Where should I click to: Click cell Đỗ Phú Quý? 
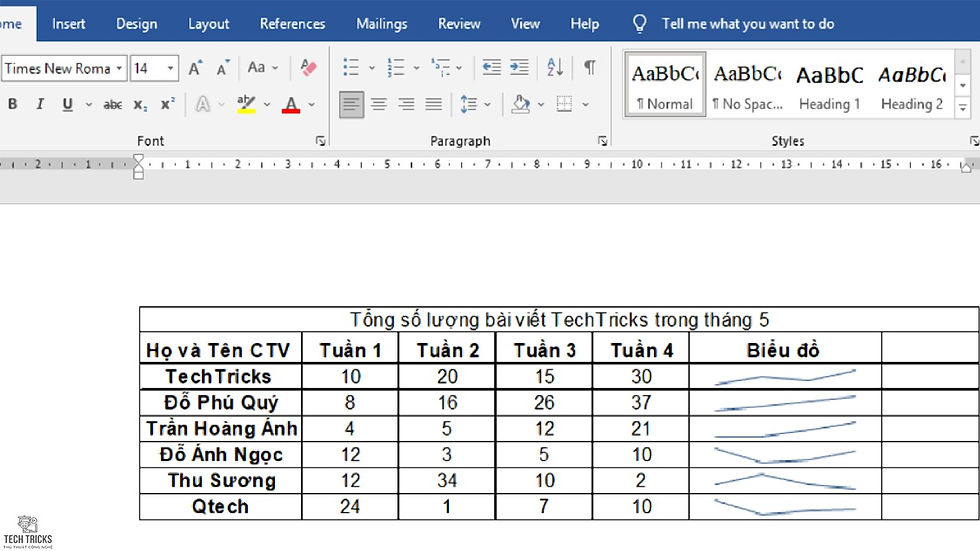[x=221, y=402]
